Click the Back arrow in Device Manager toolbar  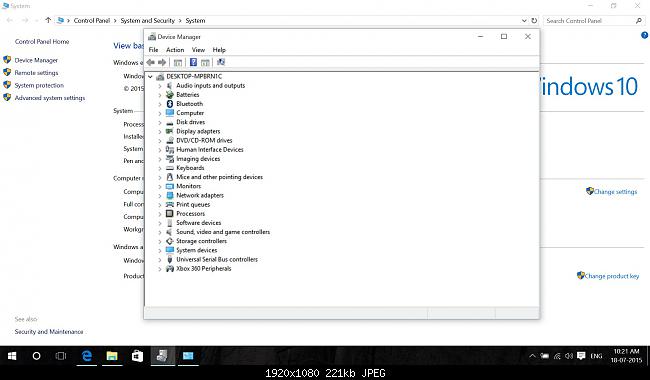coord(150,62)
